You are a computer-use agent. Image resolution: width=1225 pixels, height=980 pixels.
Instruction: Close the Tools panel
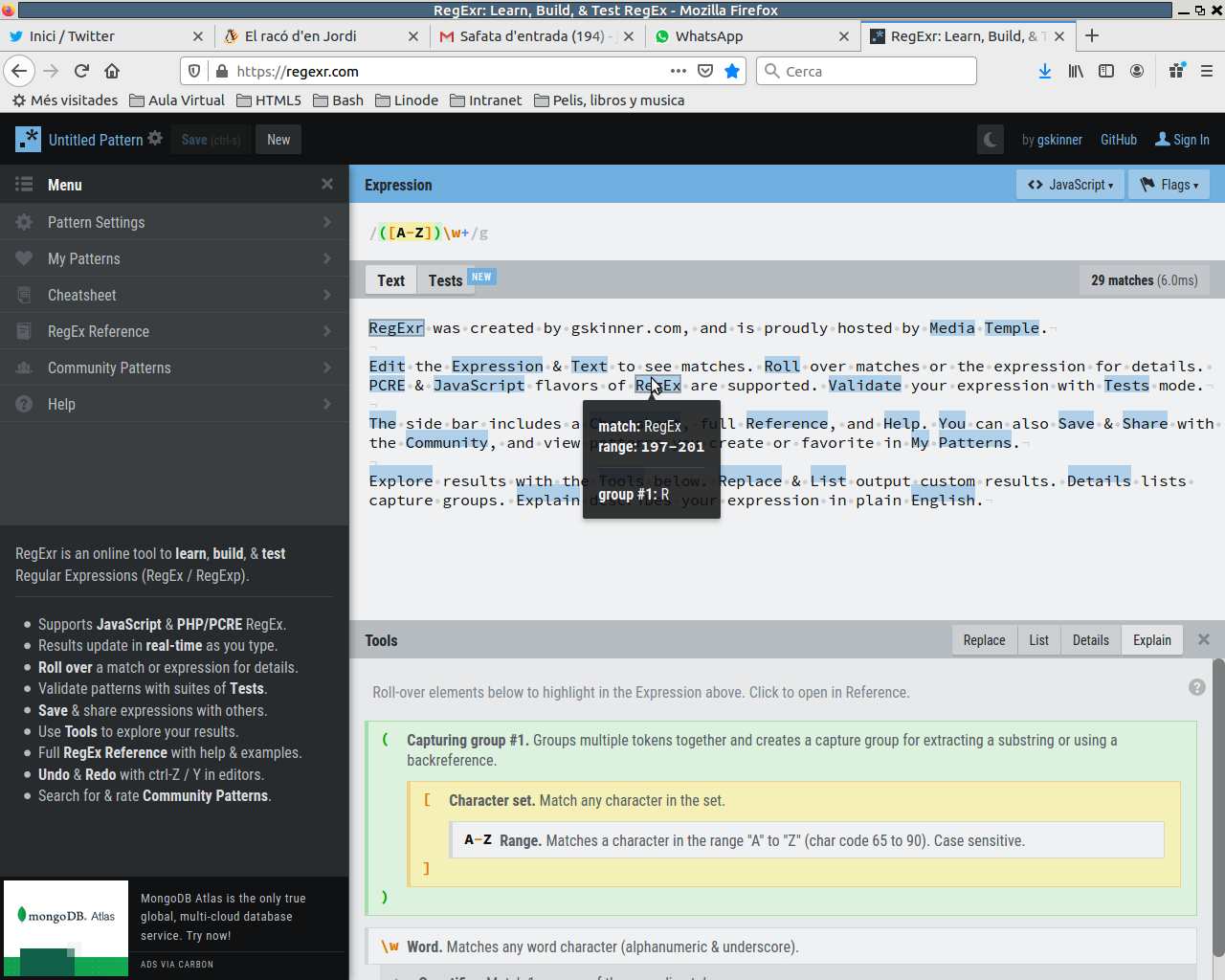1204,639
